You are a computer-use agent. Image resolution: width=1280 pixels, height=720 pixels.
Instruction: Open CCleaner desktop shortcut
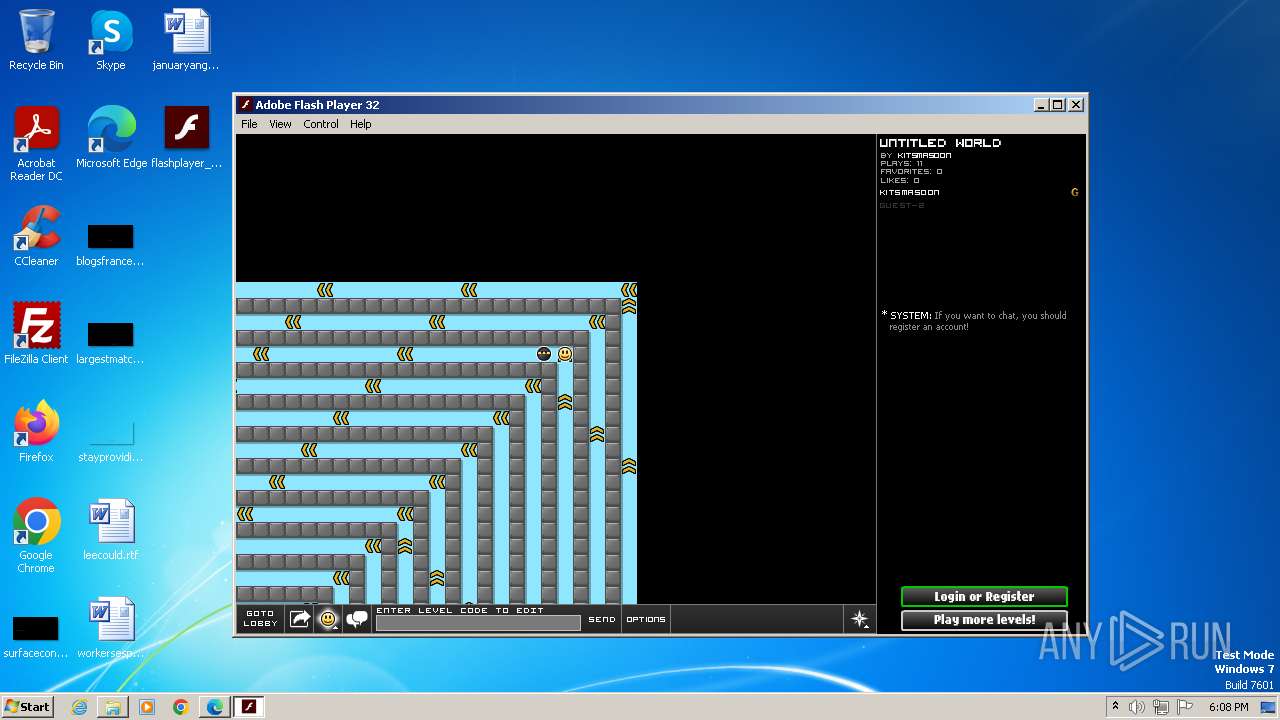(36, 236)
